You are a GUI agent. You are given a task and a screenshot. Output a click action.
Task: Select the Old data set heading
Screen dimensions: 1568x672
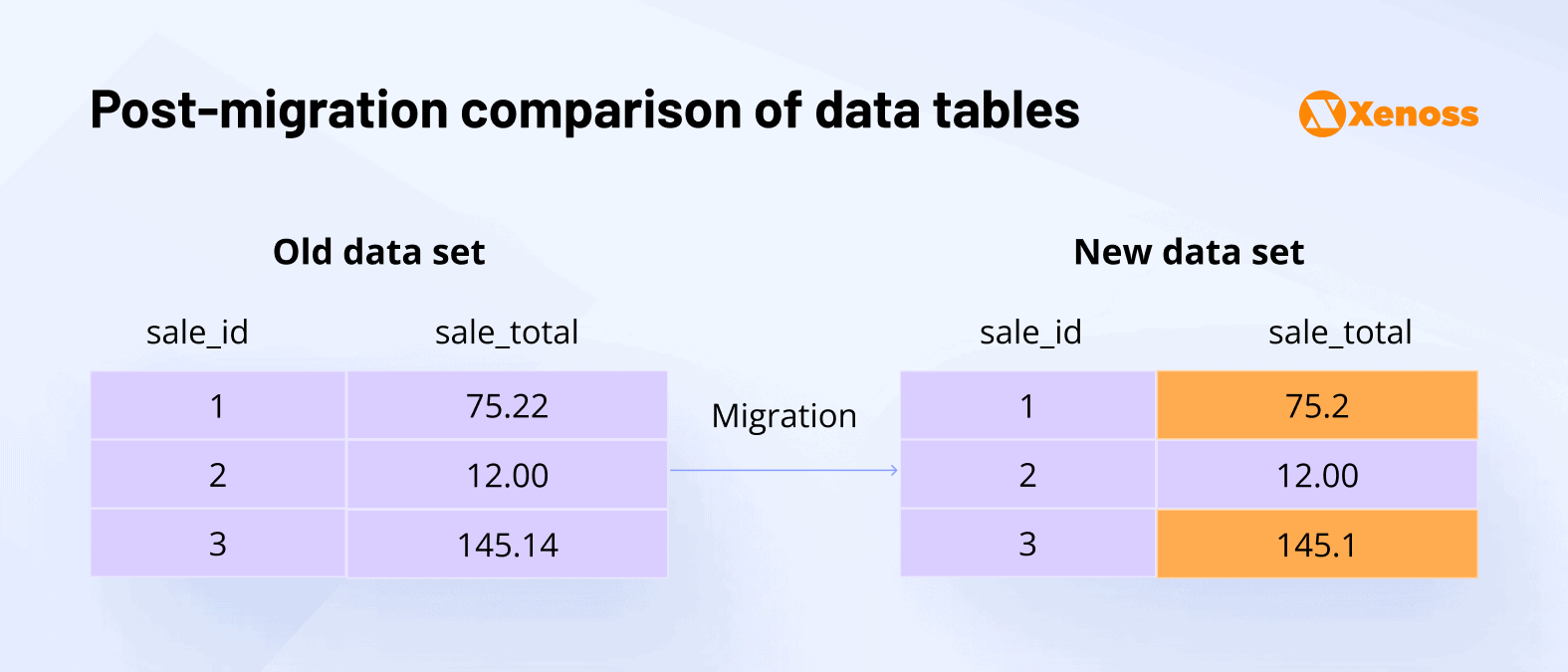point(378,252)
